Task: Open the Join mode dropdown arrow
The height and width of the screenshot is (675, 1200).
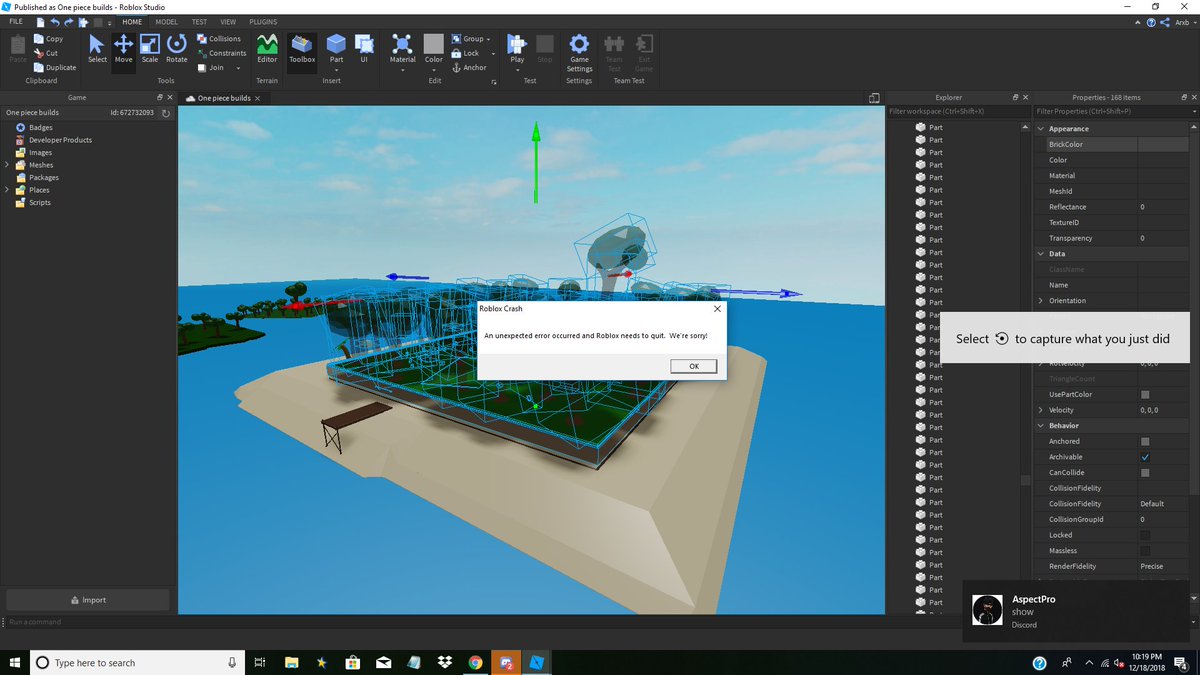Action: pyautogui.click(x=238, y=68)
